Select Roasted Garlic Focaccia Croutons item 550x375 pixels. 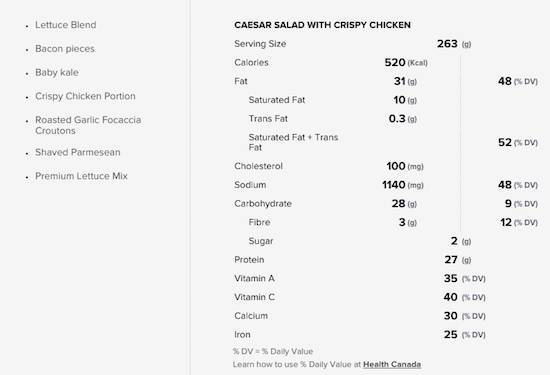[x=88, y=125]
